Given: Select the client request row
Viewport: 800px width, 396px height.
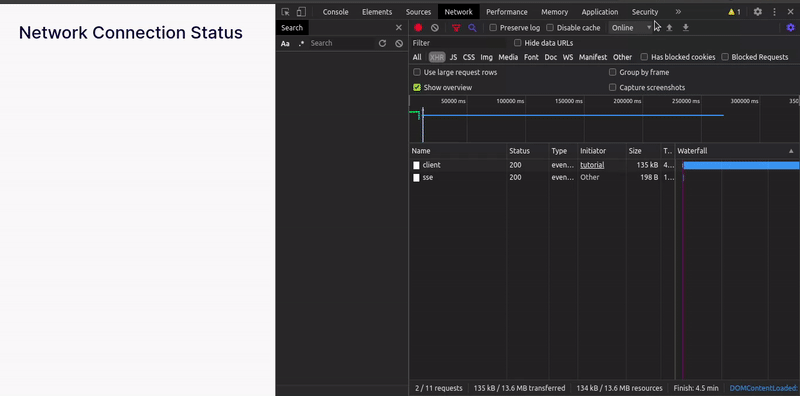Looking at the screenshot, I should click(x=604, y=165).
